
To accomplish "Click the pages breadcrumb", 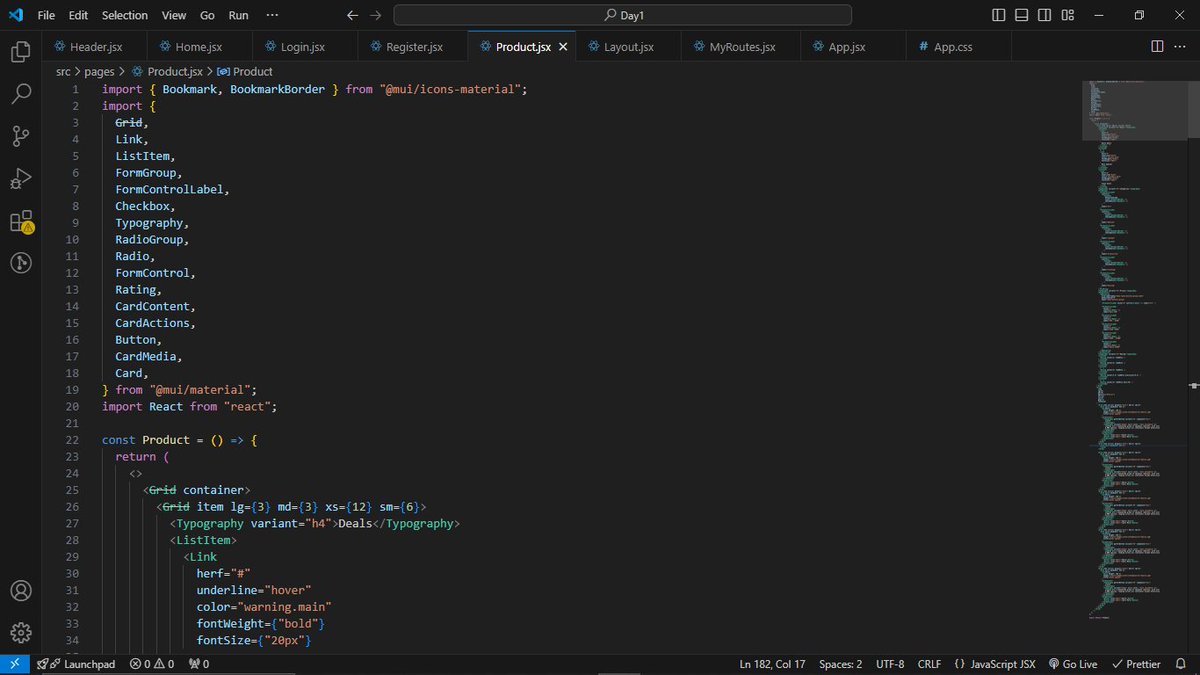I will pos(99,72).
